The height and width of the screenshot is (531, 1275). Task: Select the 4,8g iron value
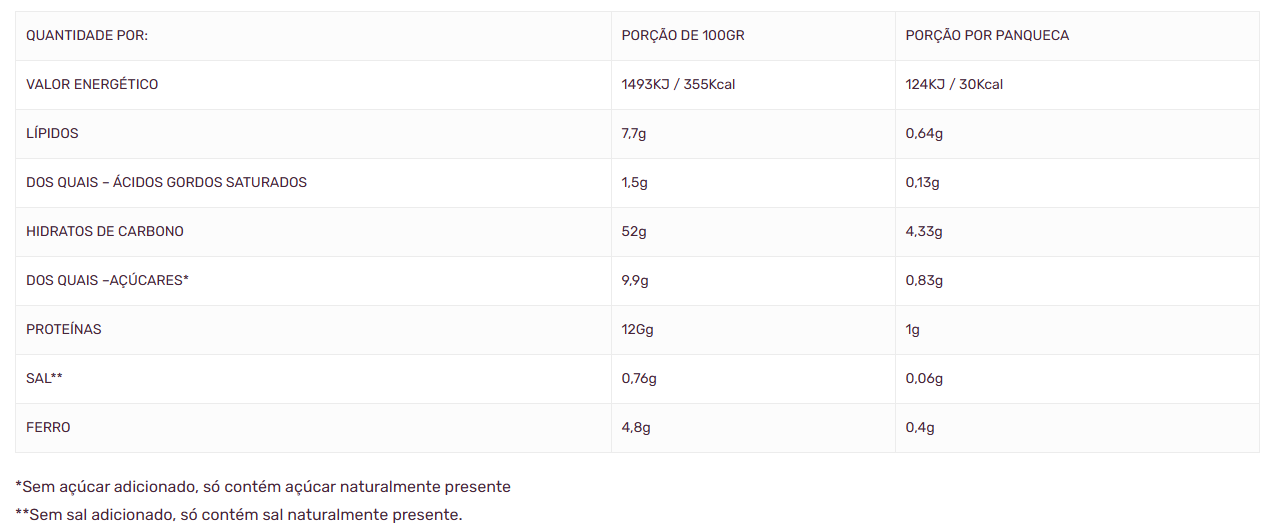point(636,428)
